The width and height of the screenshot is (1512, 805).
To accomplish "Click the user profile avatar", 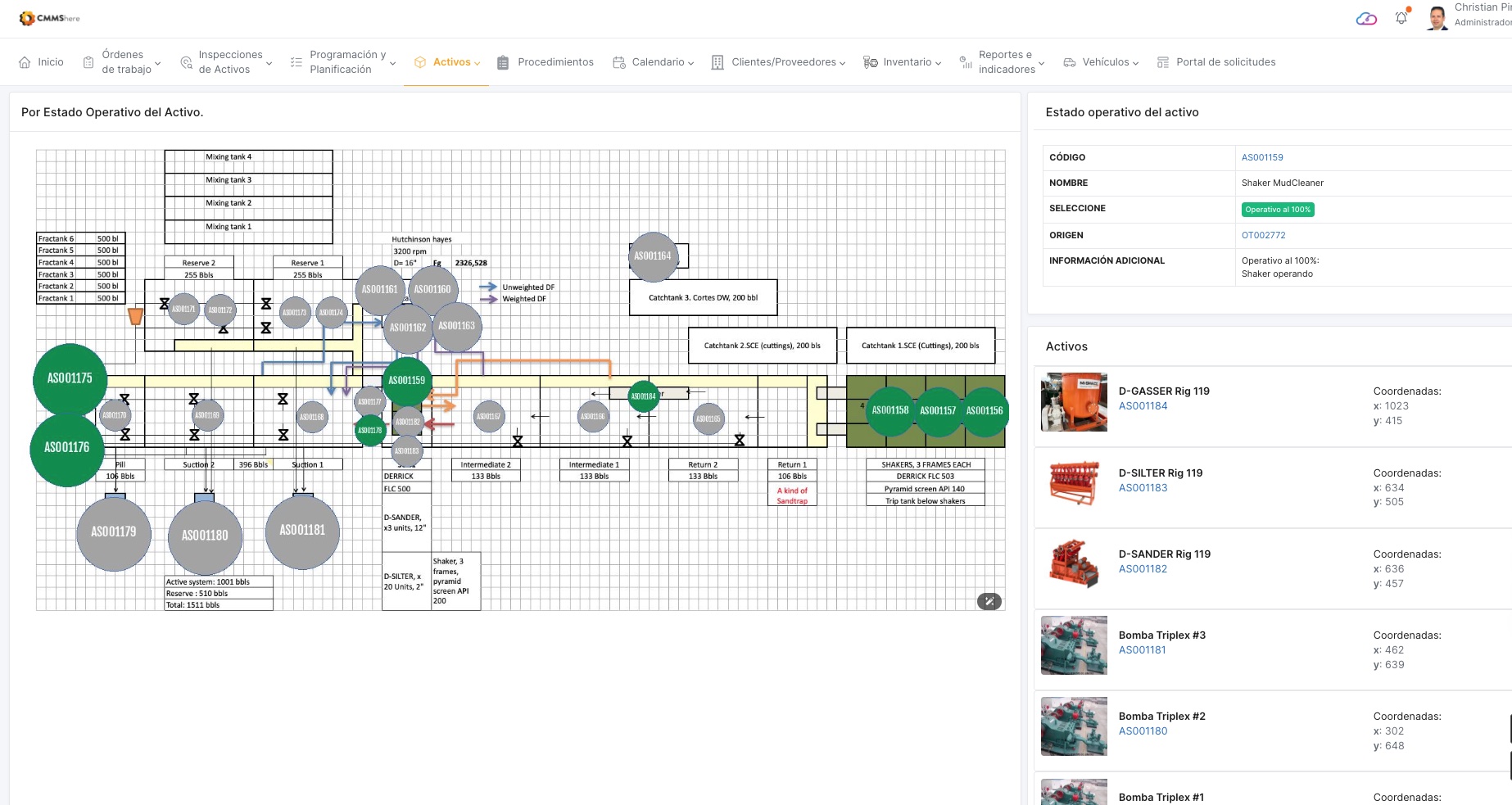I will click(1437, 18).
